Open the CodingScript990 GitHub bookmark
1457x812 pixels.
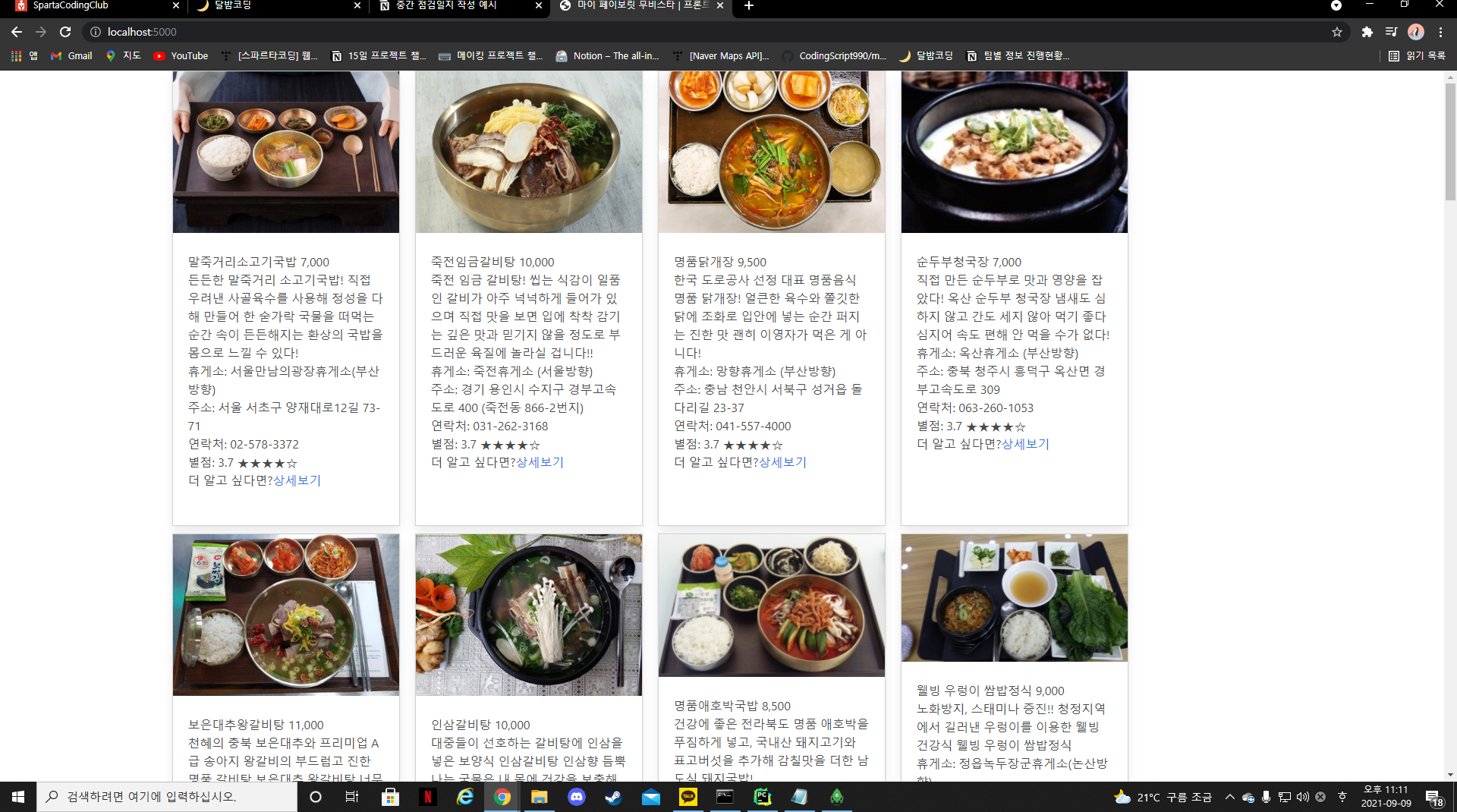834,55
